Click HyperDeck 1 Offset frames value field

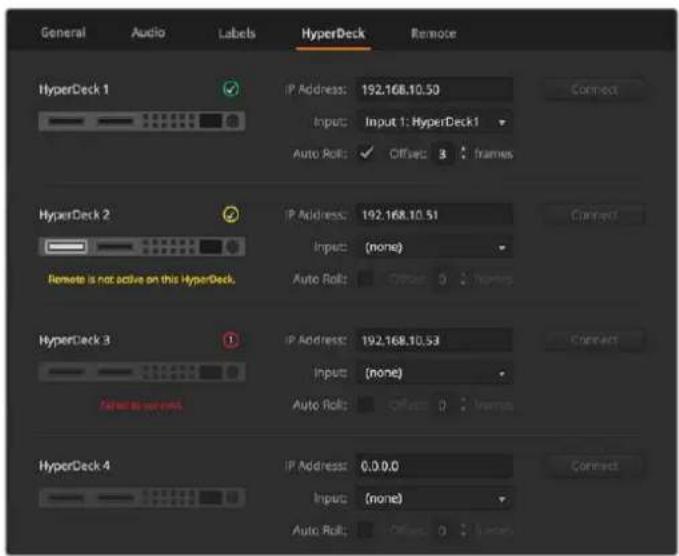pos(443,154)
